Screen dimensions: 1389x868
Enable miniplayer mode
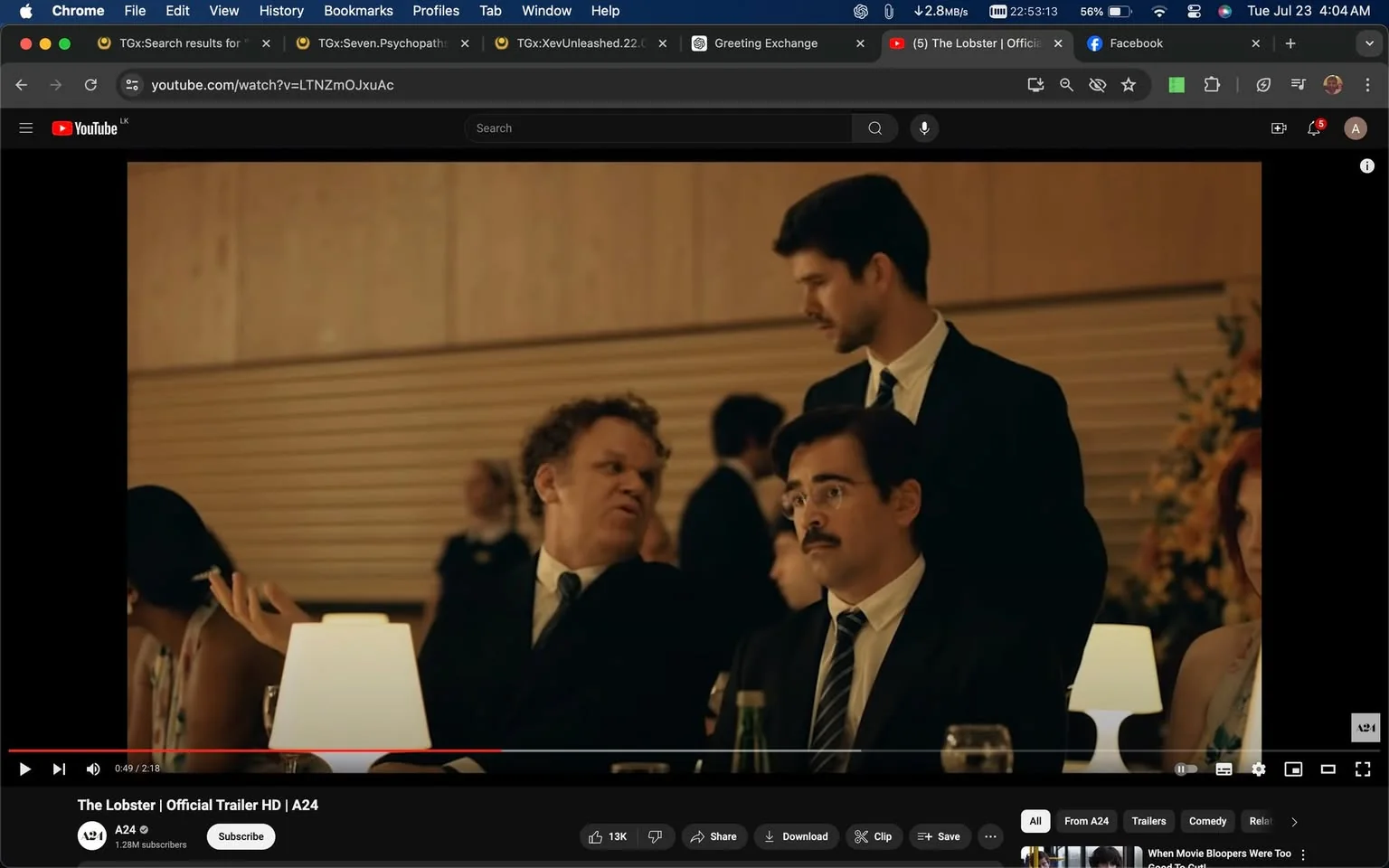1293,769
